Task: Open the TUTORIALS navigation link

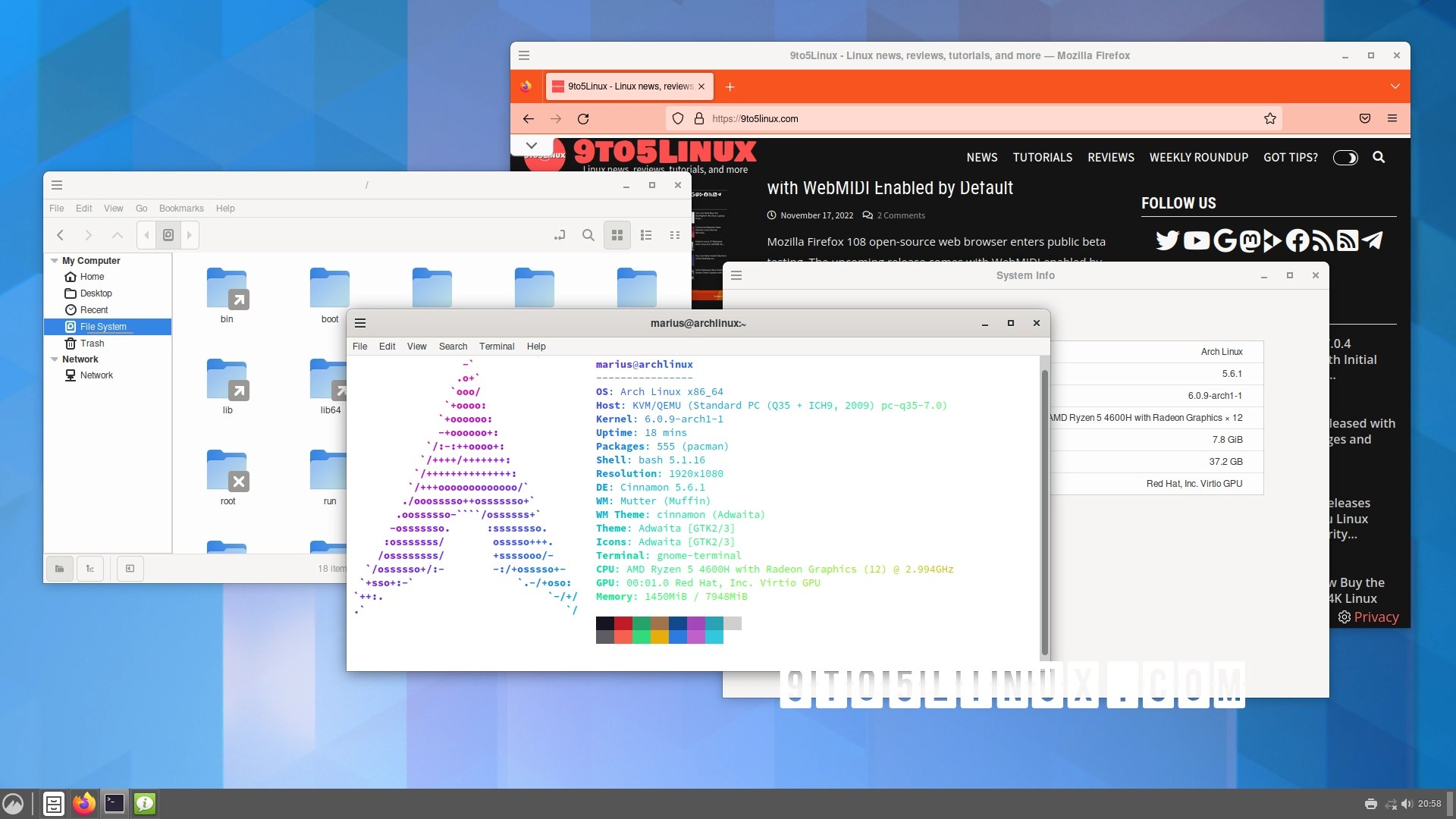Action: tap(1043, 157)
